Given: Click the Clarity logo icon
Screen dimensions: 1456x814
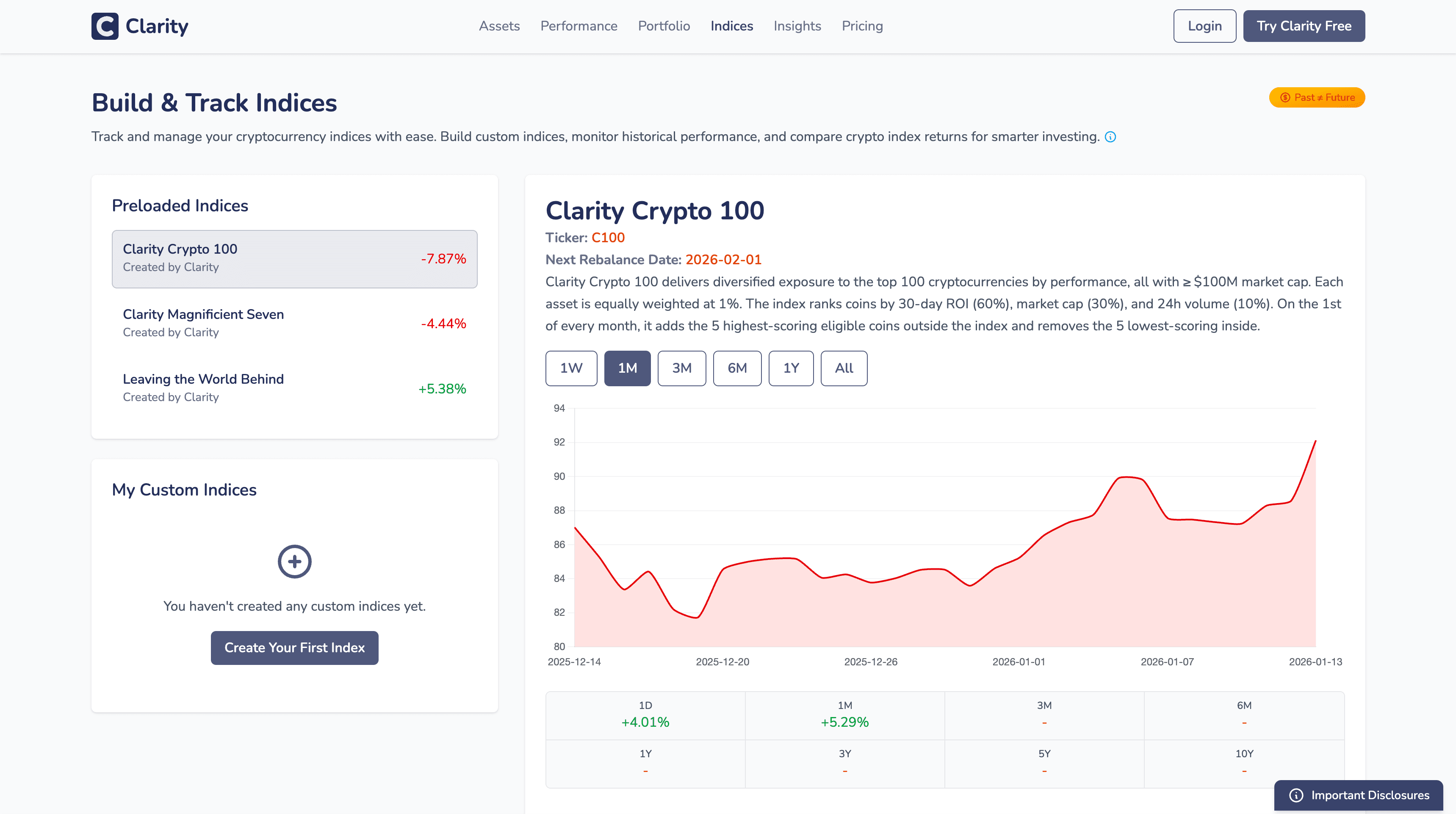Looking at the screenshot, I should [x=105, y=26].
